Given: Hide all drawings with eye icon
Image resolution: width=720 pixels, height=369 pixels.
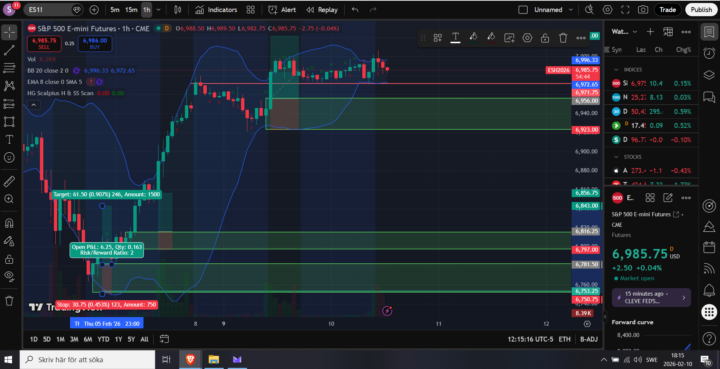Looking at the screenshot, I should pos(9,276).
